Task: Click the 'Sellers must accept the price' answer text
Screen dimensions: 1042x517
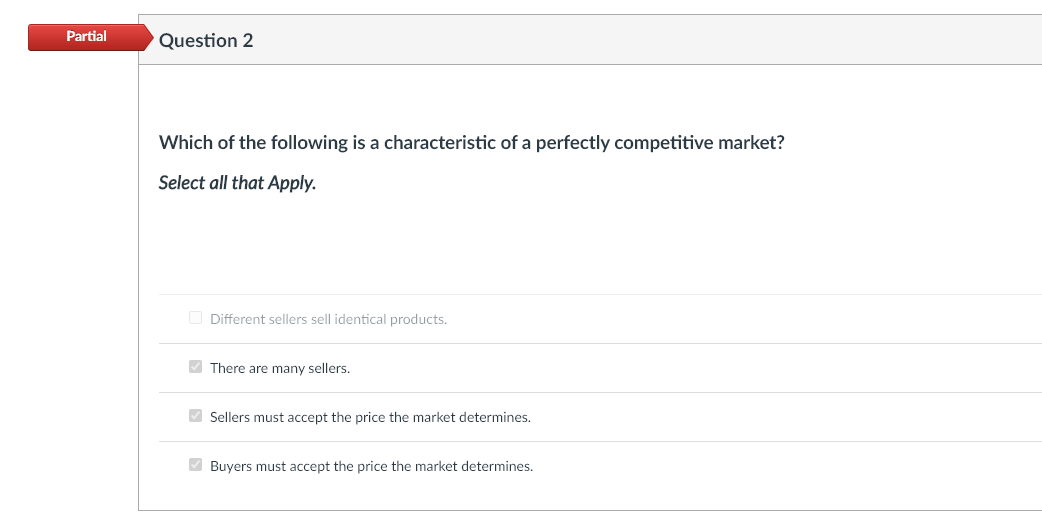Action: click(x=370, y=418)
